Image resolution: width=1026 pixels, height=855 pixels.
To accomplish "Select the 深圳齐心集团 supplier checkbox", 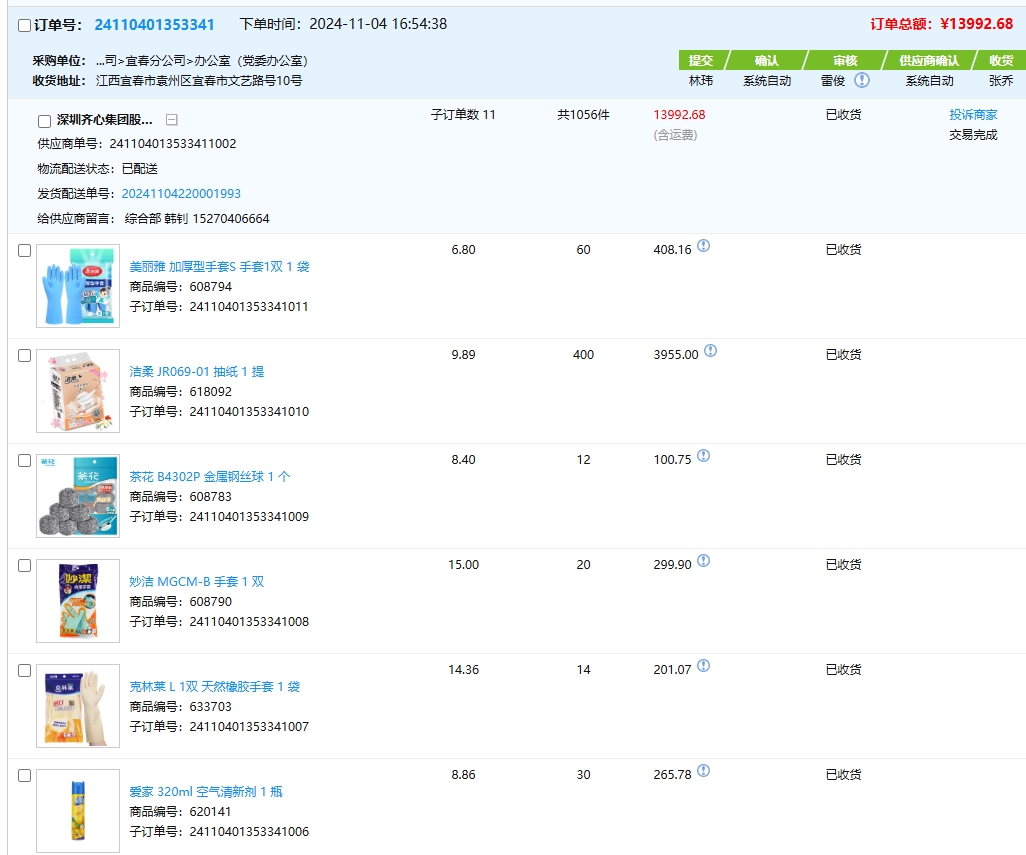I will [44, 121].
